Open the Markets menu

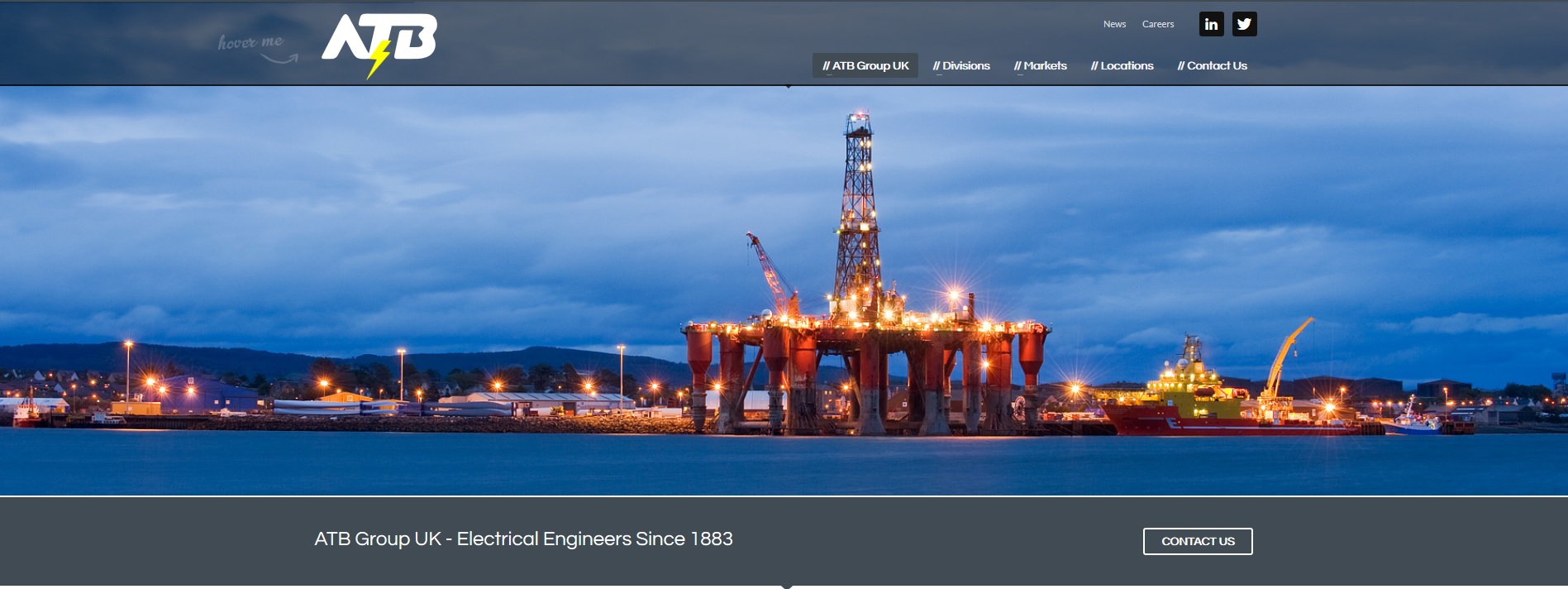(1041, 65)
